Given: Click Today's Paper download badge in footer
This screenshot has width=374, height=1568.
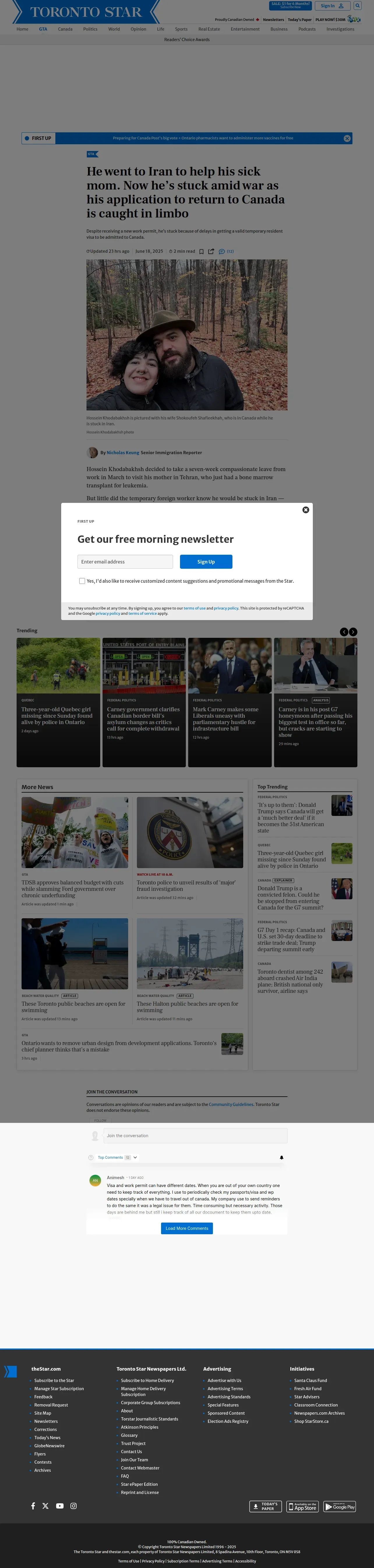Looking at the screenshot, I should coord(266,1506).
